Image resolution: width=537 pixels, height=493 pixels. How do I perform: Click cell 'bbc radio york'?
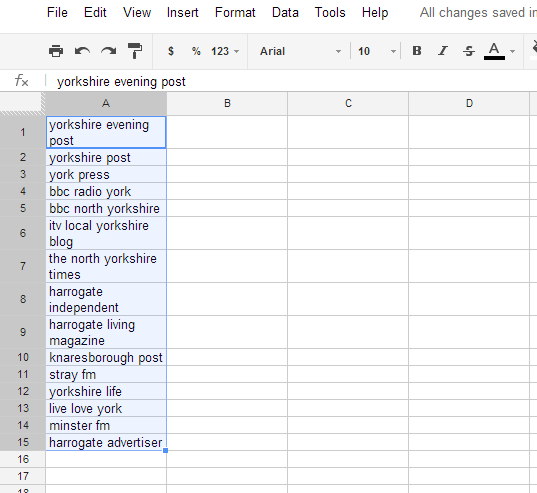pyautogui.click(x=106, y=191)
